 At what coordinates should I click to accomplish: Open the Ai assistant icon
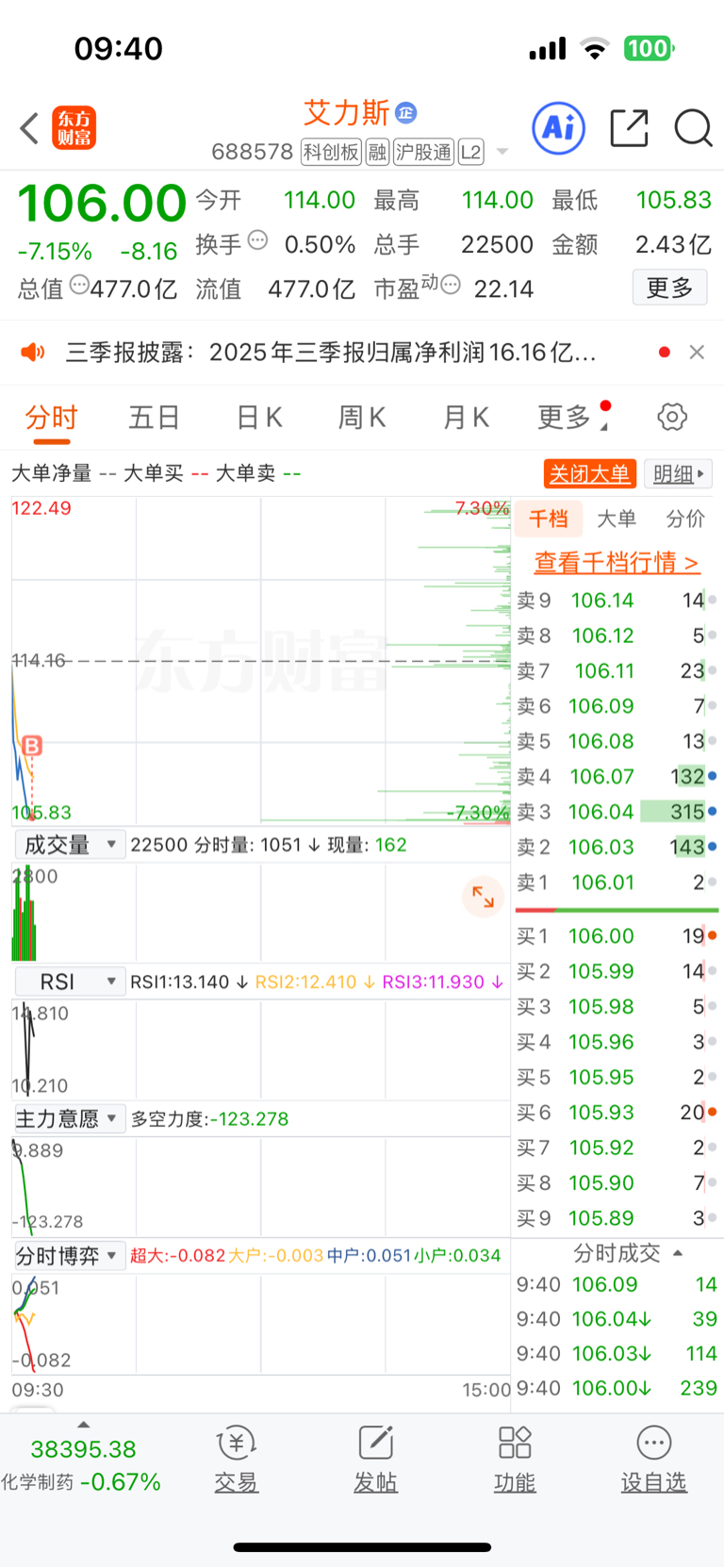coord(559,128)
